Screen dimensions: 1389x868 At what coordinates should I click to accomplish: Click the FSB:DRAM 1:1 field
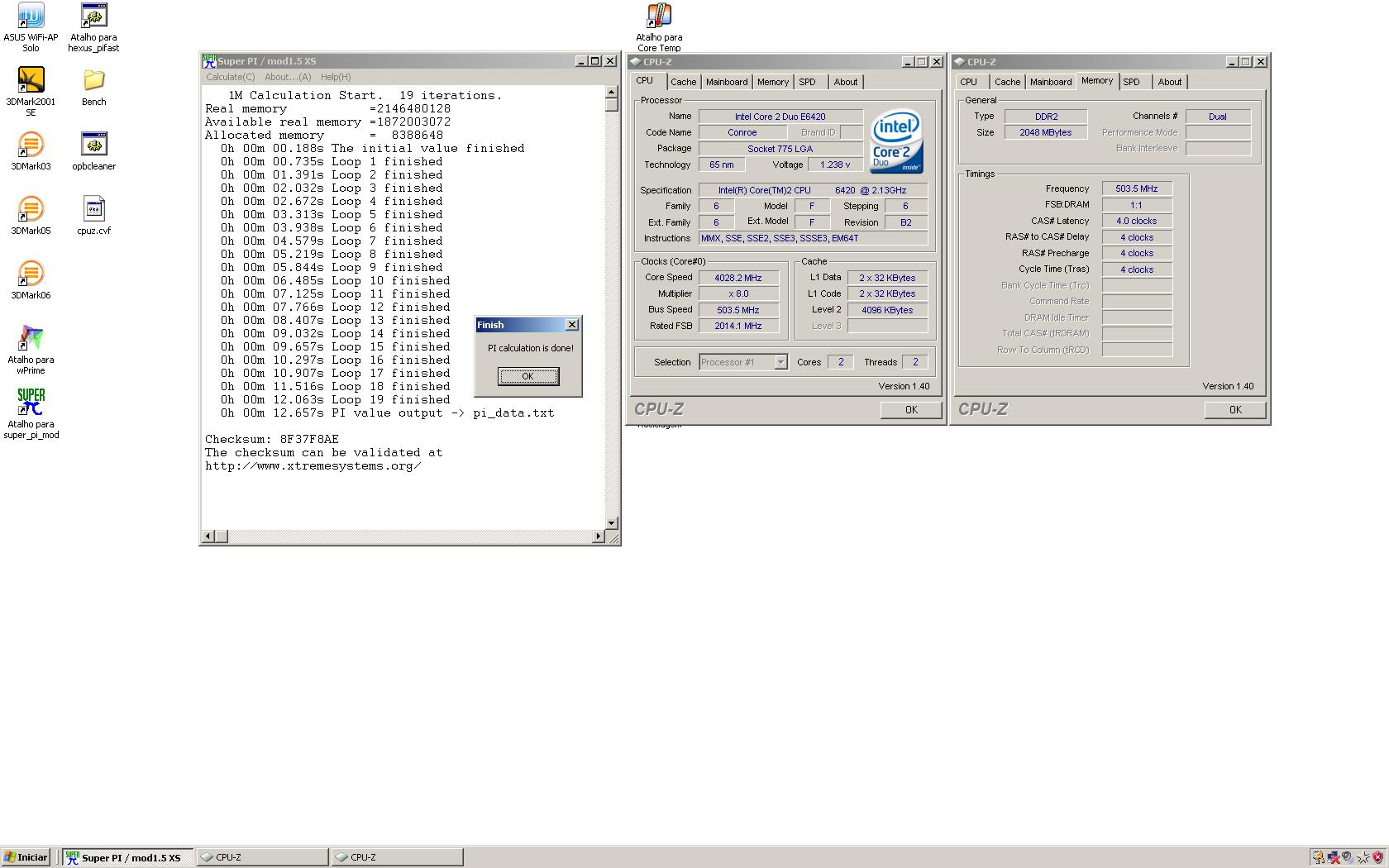1137,205
